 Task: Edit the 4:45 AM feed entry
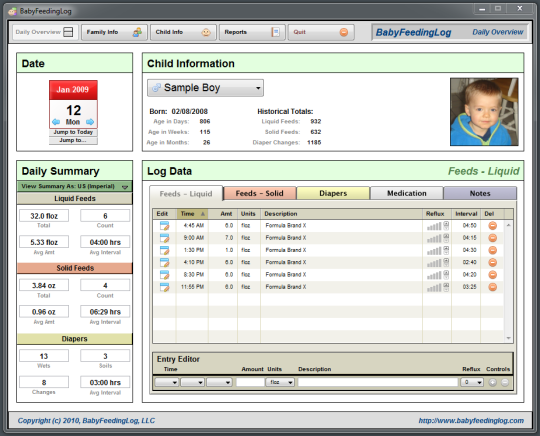[165, 226]
